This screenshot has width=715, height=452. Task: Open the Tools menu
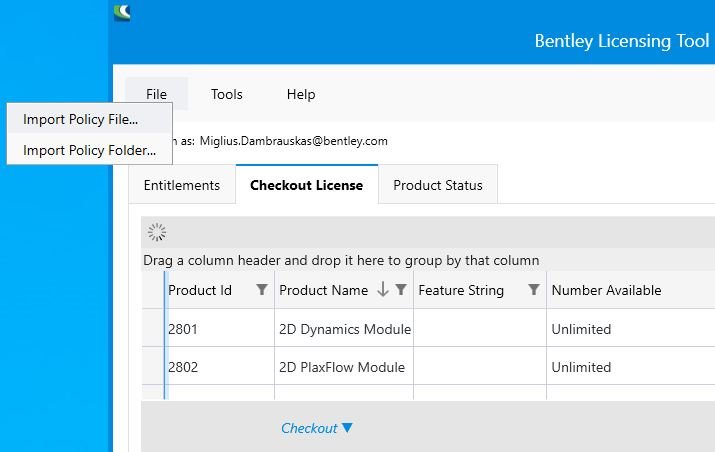pyautogui.click(x=227, y=94)
